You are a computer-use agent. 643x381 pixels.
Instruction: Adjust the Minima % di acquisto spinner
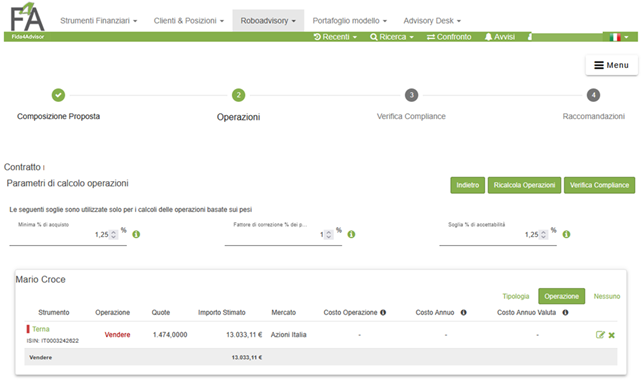pyautogui.click(x=114, y=235)
